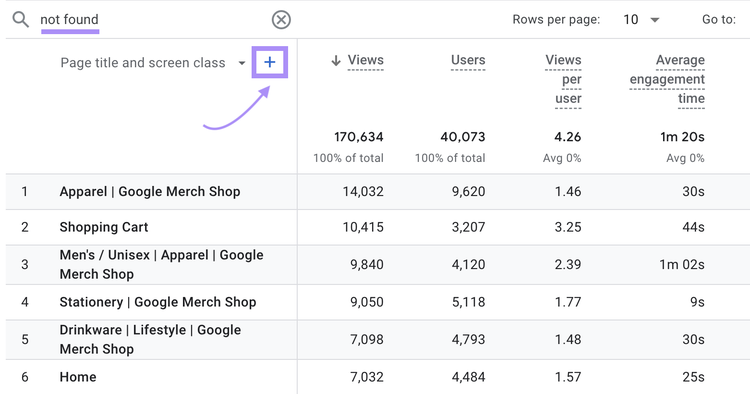Click total engagement time 1m 20s
The width and height of the screenshot is (750, 394).
point(683,137)
